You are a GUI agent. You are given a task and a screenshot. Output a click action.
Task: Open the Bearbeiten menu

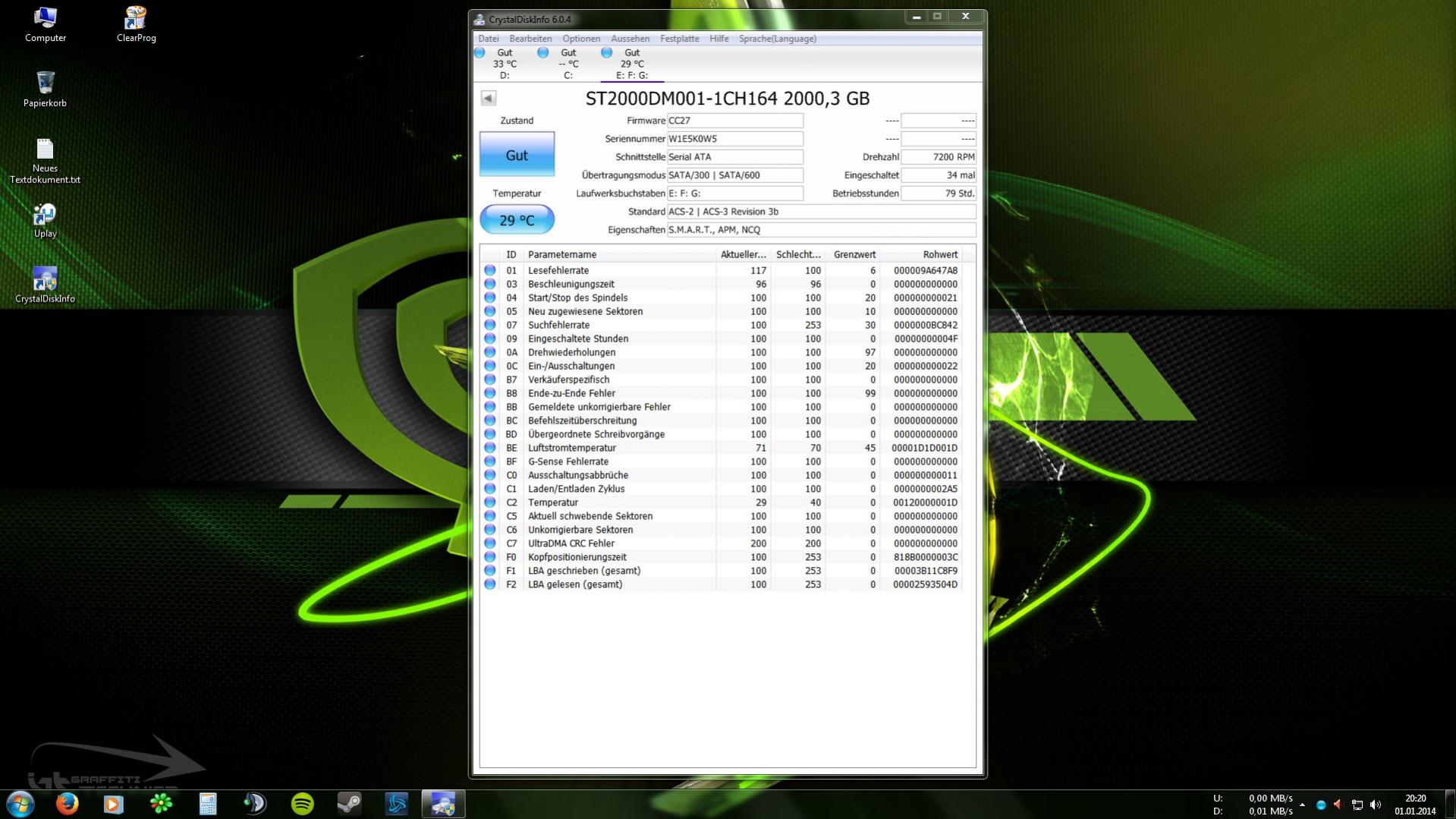click(530, 39)
